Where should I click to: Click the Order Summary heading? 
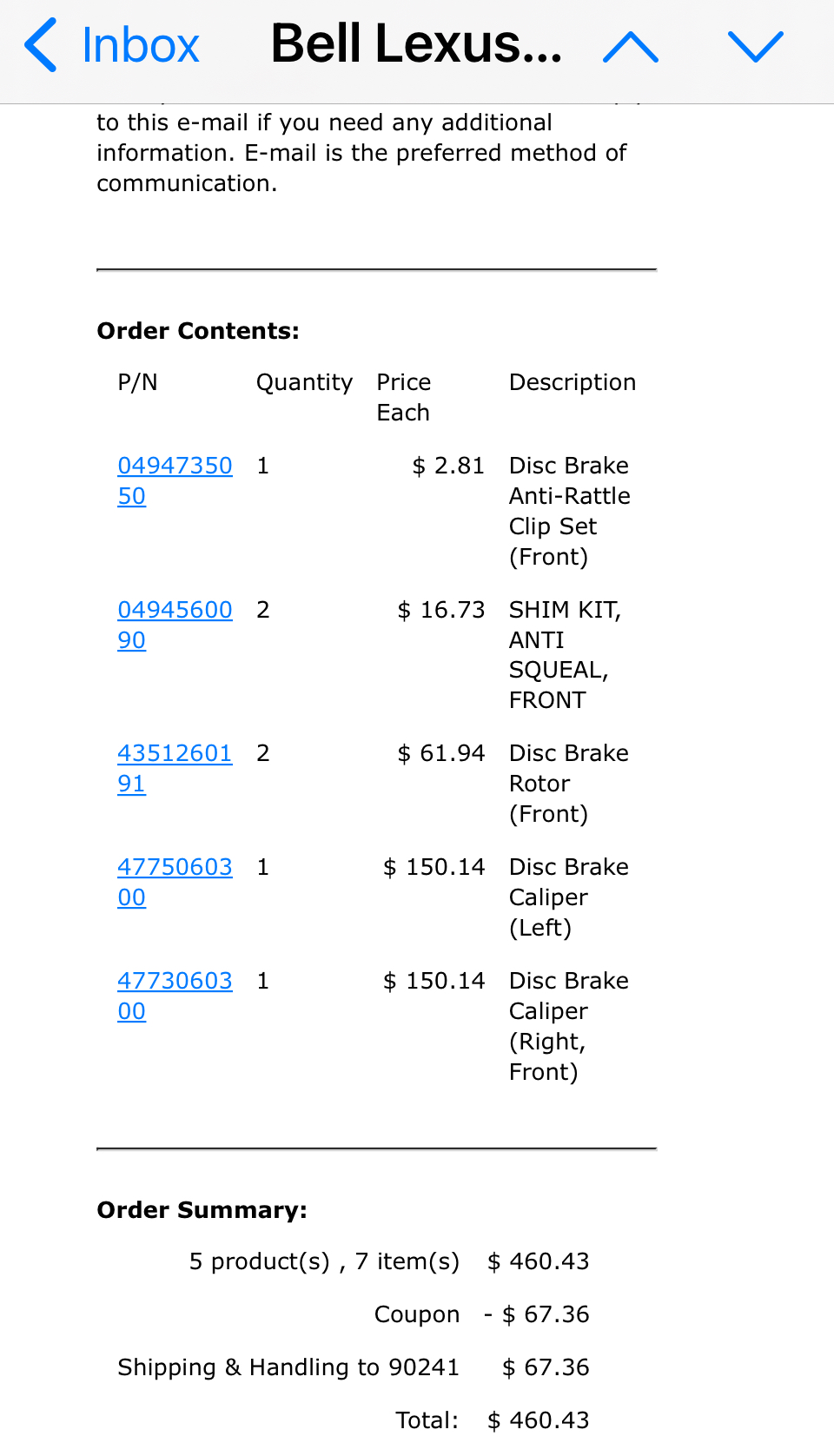[202, 1210]
